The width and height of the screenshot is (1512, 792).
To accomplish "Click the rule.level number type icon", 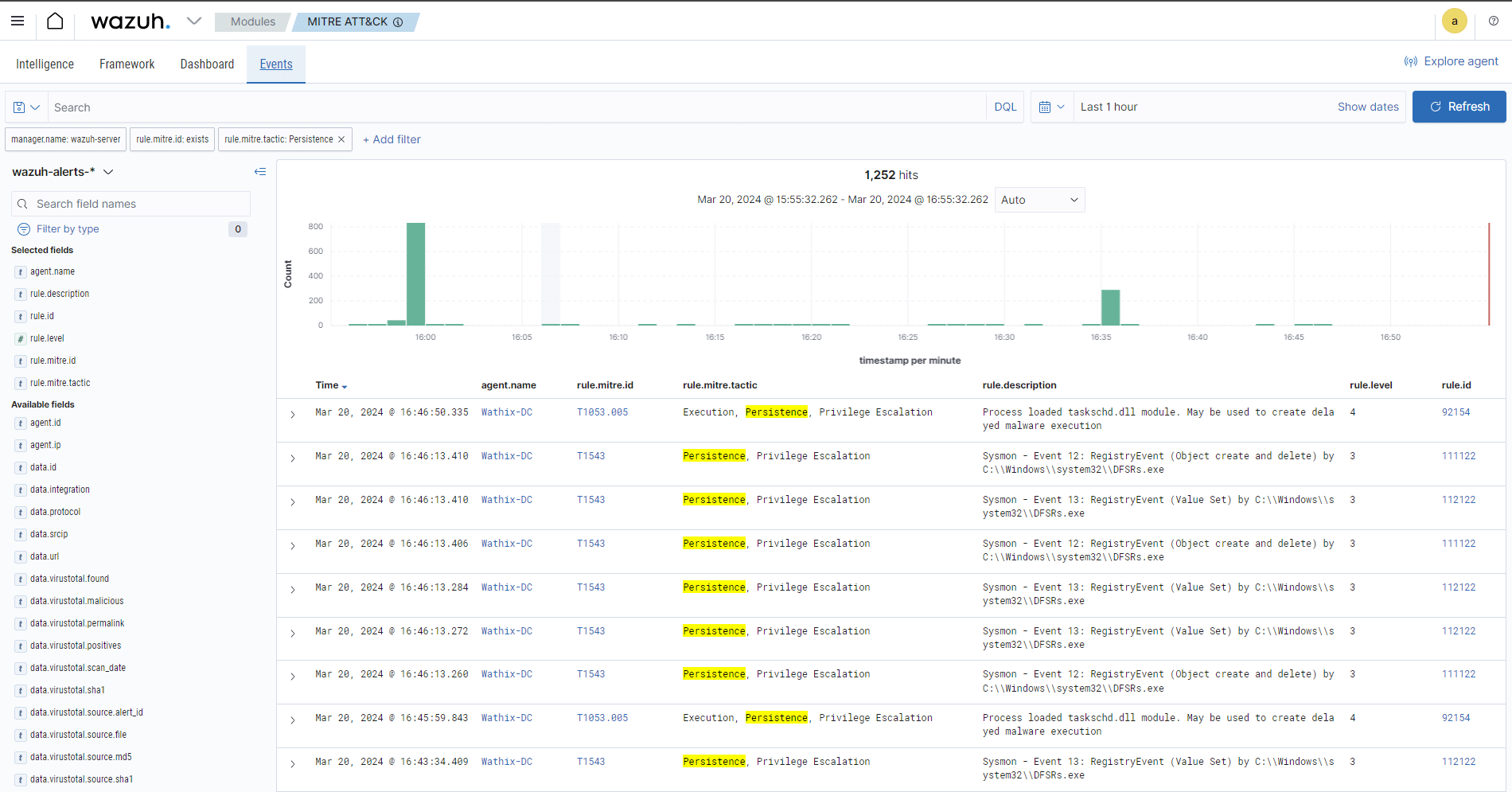I will pos(21,339).
